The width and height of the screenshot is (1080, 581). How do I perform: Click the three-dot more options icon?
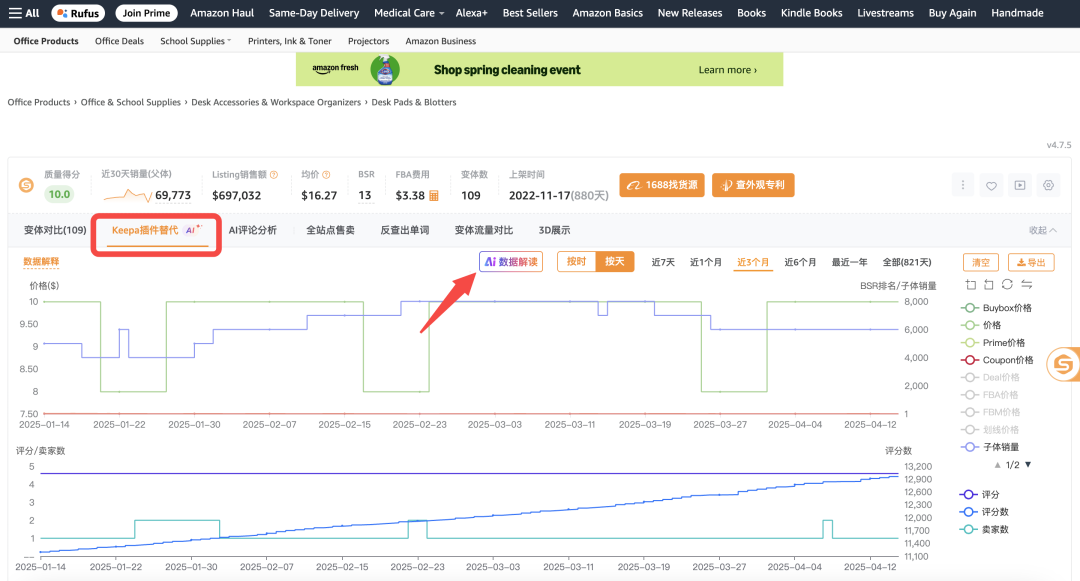[x=963, y=185]
